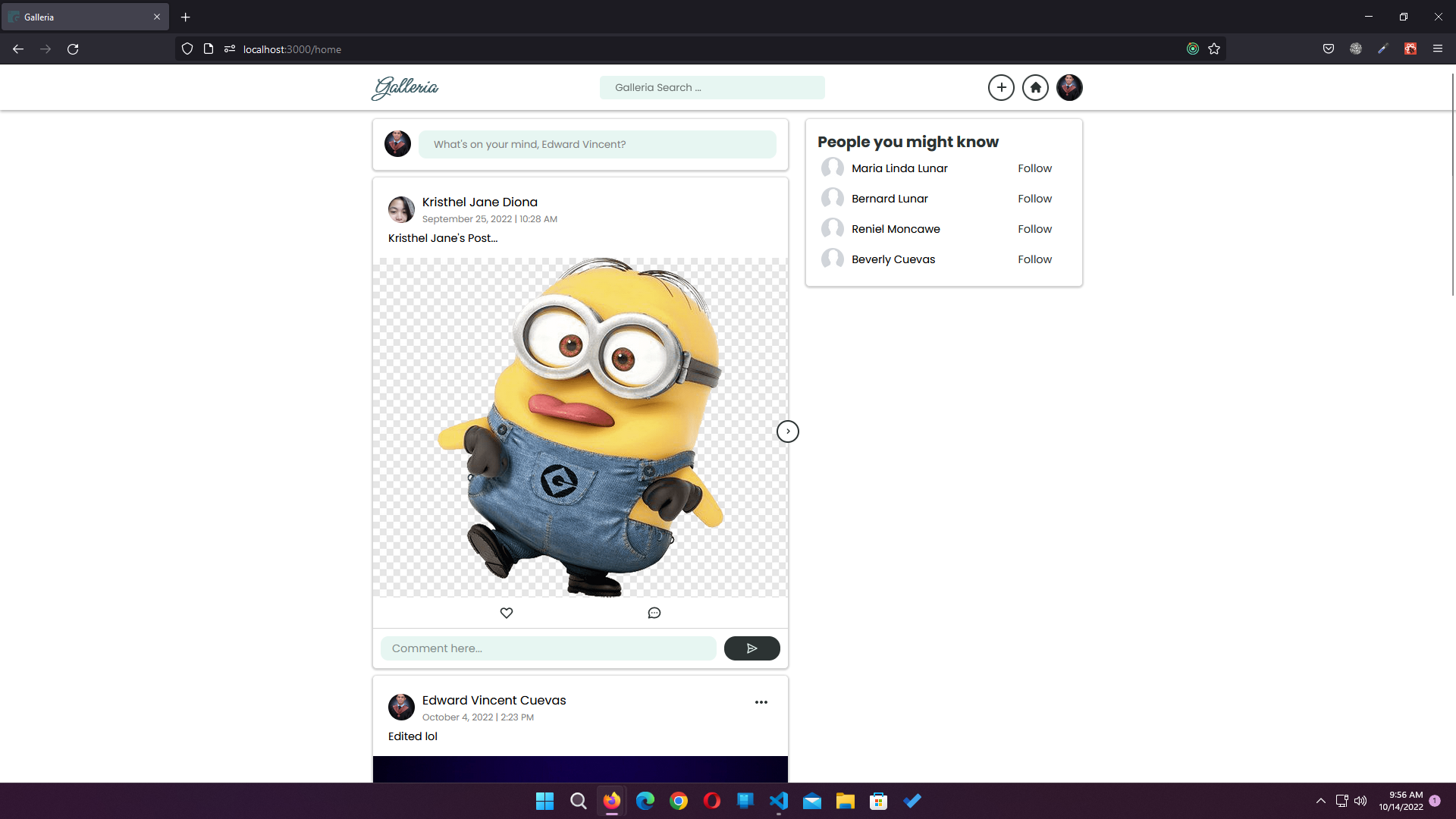Focus the Galleria Search field
1456x819 pixels.
(x=711, y=87)
